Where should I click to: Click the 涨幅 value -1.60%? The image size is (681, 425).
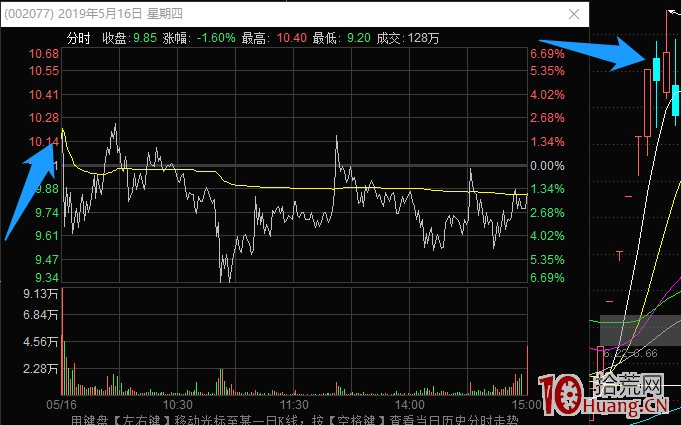216,38
